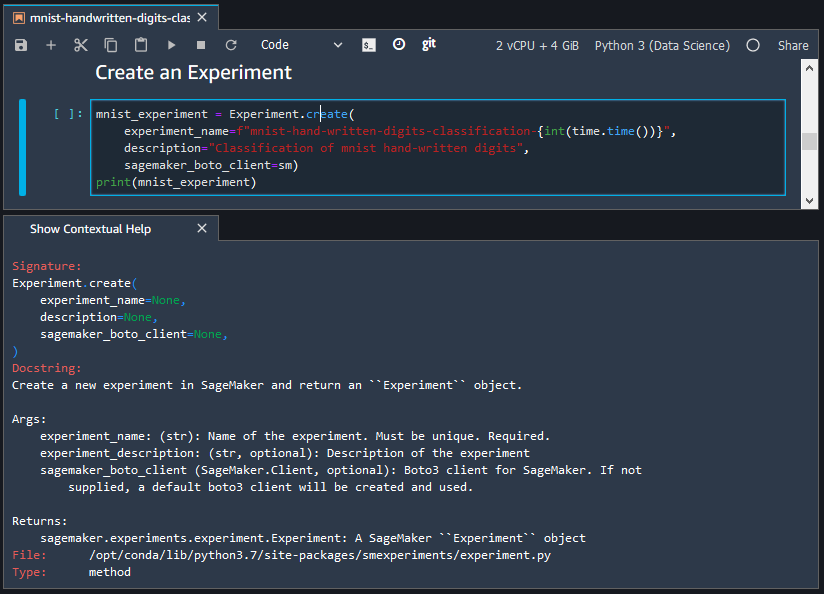
Task: Run the selected notebook cell
Action: click(x=170, y=44)
